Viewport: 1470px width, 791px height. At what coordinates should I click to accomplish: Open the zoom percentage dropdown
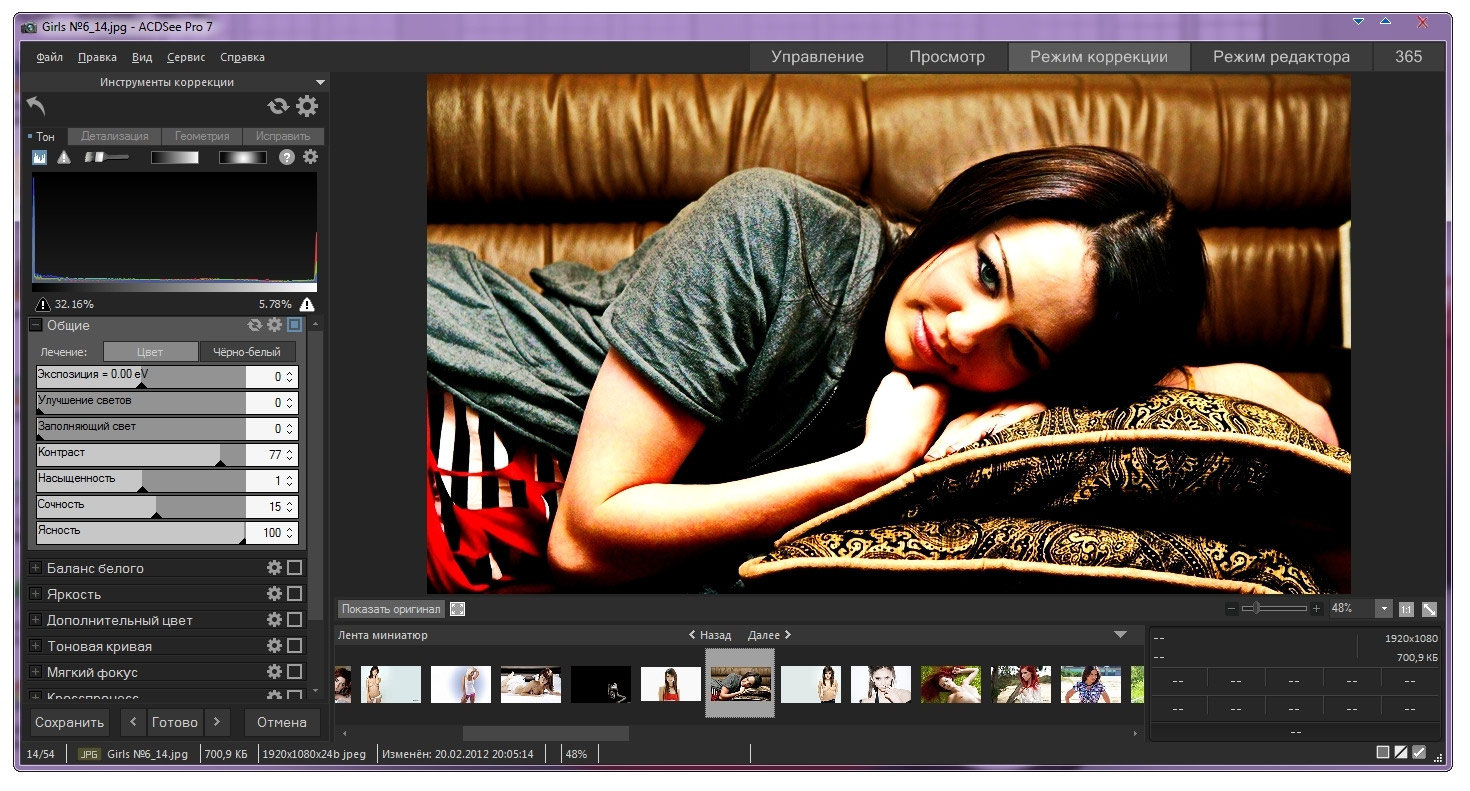(x=1384, y=608)
